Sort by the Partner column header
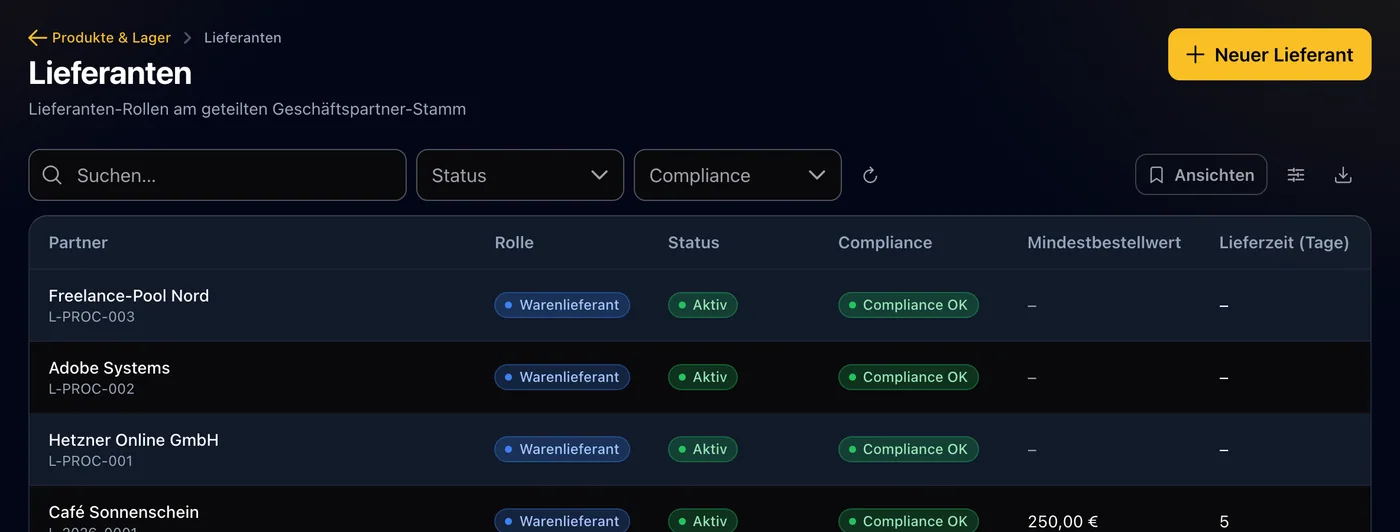1400x532 pixels. tap(78, 243)
